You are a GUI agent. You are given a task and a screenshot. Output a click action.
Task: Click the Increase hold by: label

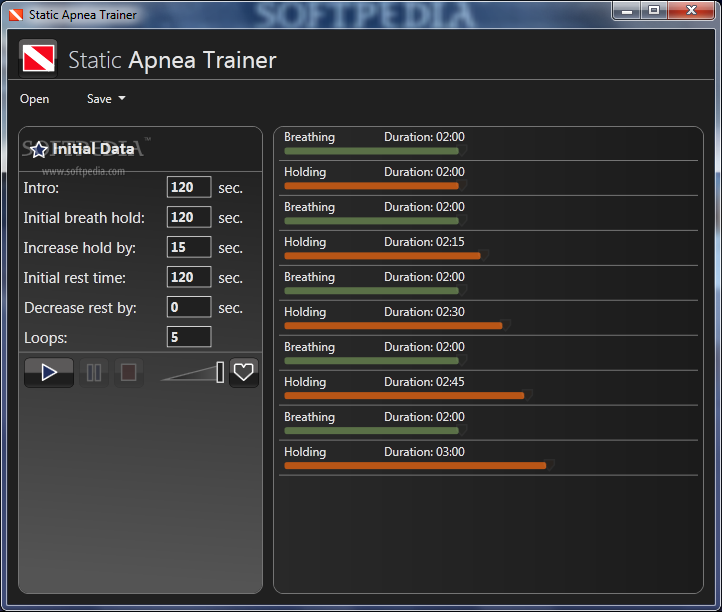click(x=80, y=248)
